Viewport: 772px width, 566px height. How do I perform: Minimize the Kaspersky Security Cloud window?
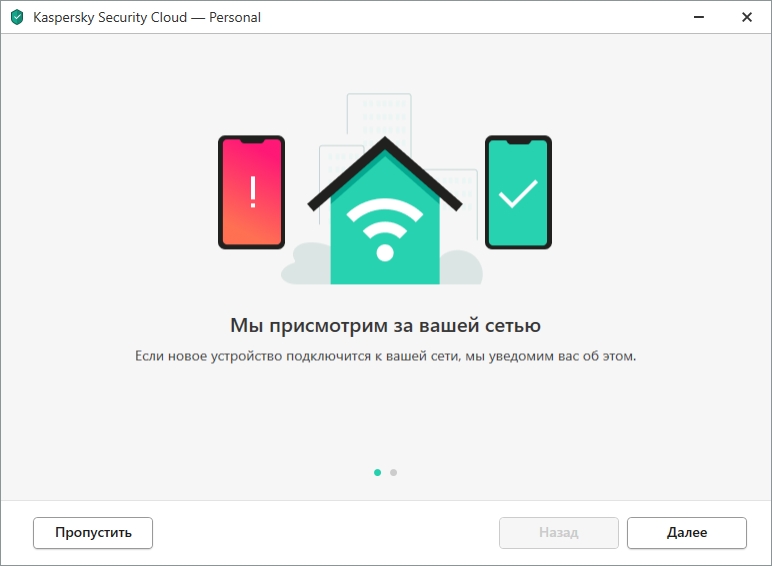pos(699,17)
